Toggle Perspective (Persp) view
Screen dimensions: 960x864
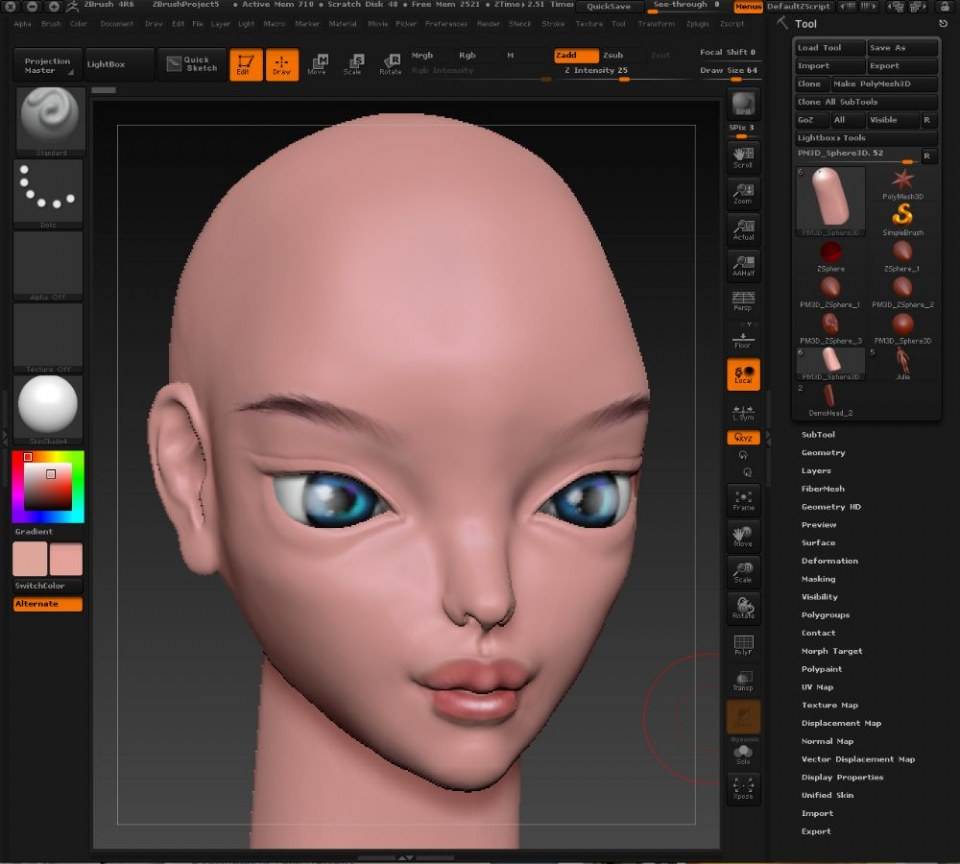pyautogui.click(x=743, y=301)
